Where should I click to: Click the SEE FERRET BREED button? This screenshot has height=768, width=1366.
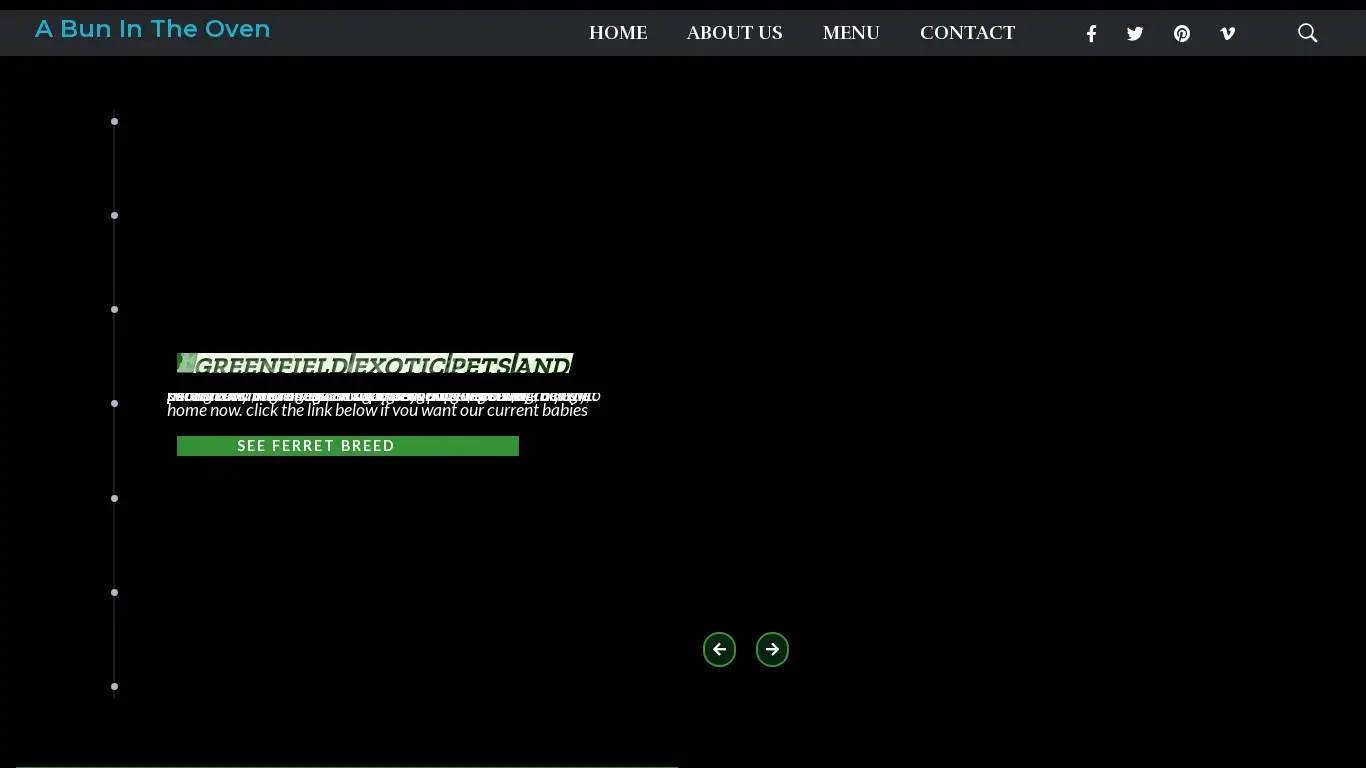[348, 446]
